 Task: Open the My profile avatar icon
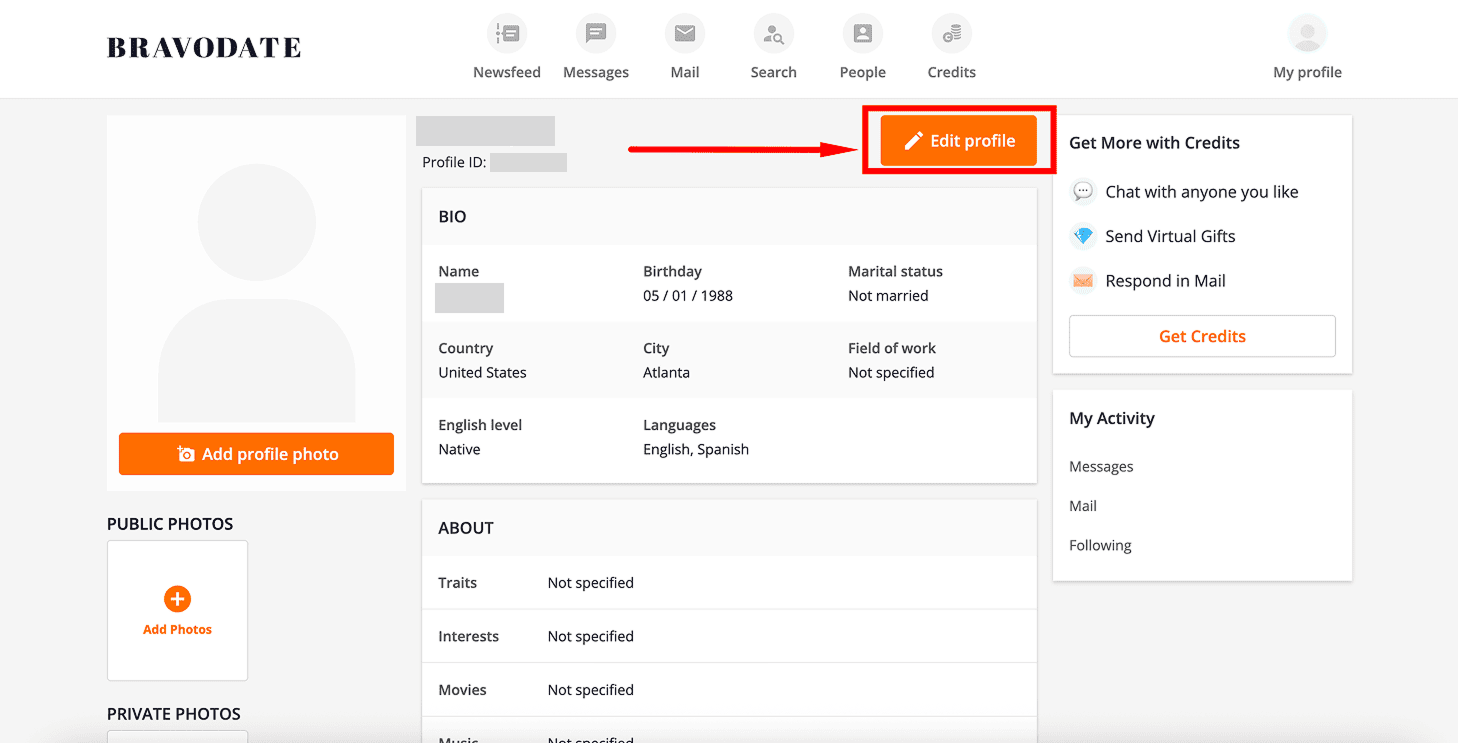click(x=1307, y=32)
